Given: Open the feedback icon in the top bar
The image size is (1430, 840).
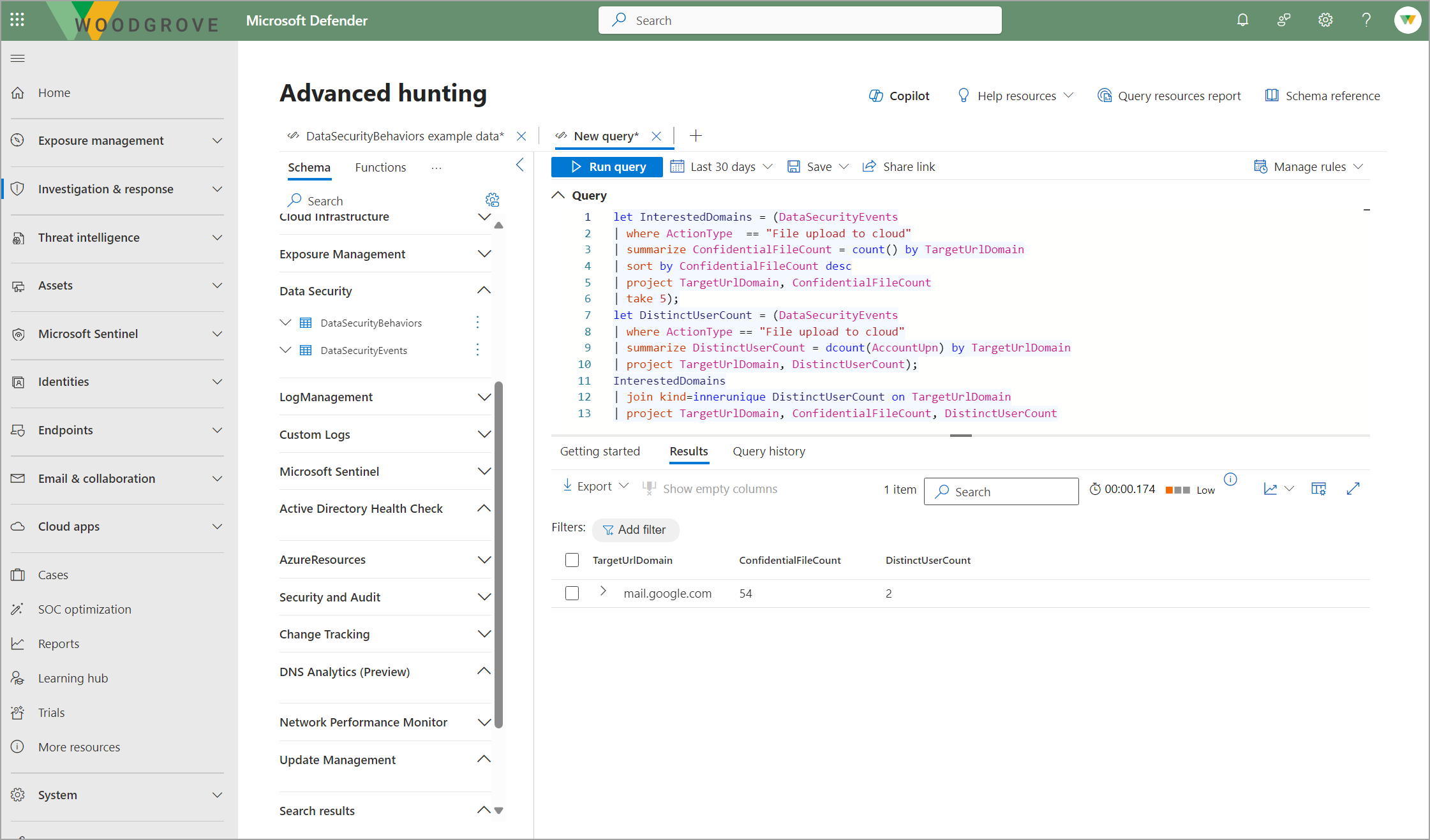Looking at the screenshot, I should click(x=1283, y=20).
